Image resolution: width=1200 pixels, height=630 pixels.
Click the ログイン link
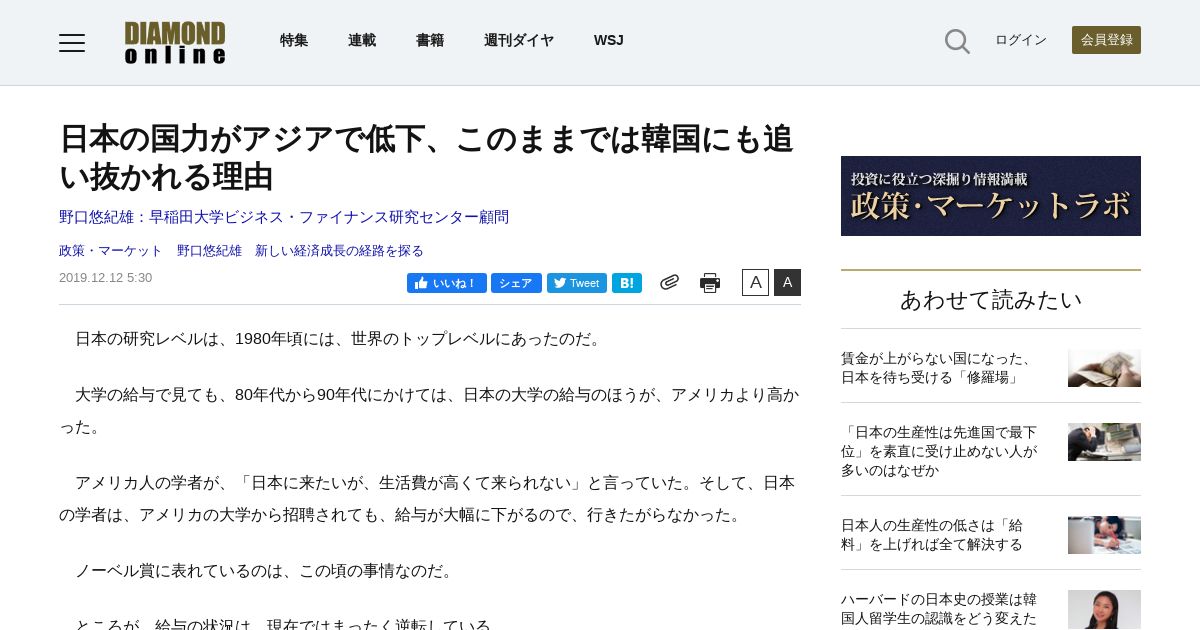1021,40
